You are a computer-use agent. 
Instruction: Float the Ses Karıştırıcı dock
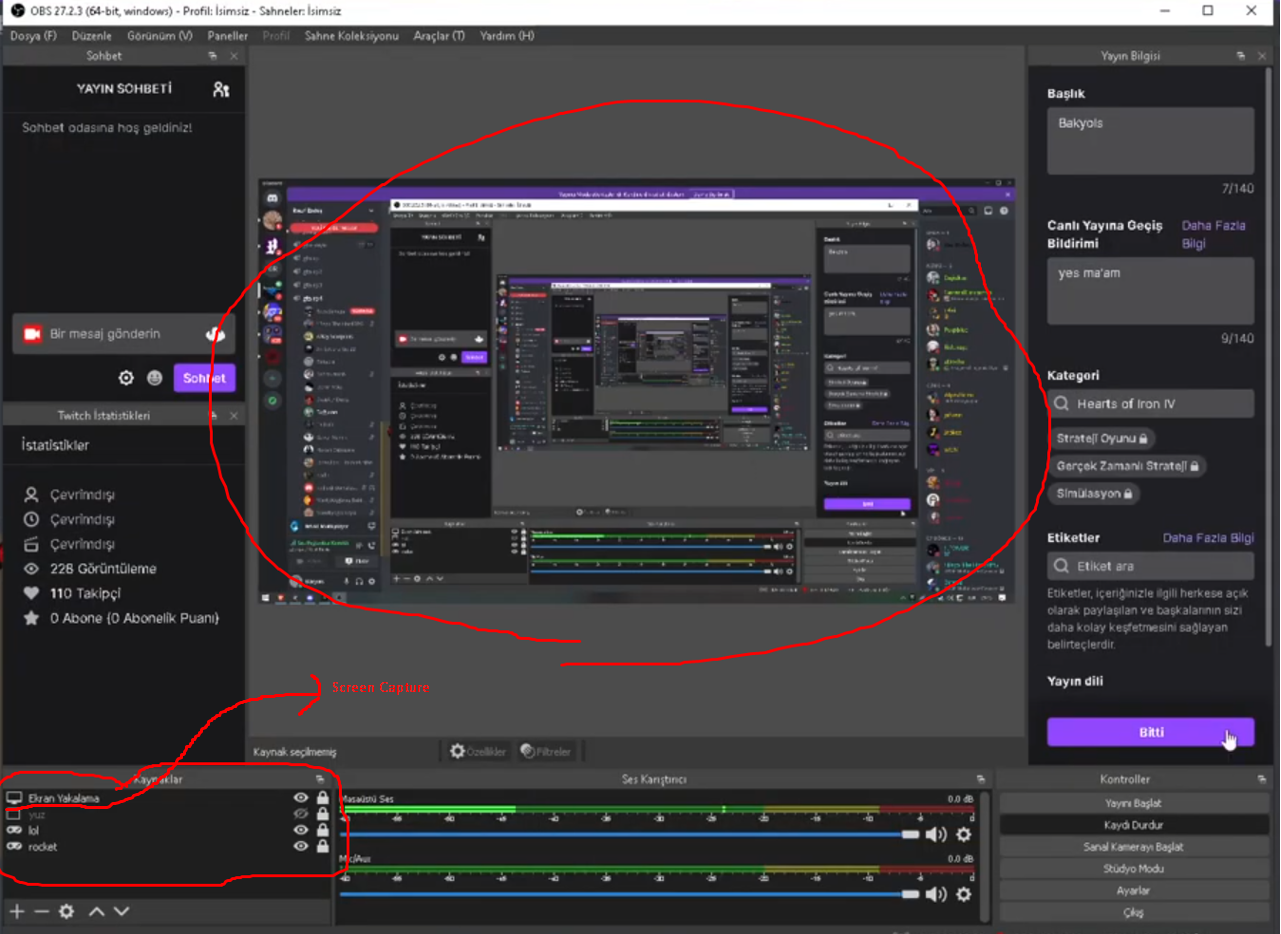[980, 779]
